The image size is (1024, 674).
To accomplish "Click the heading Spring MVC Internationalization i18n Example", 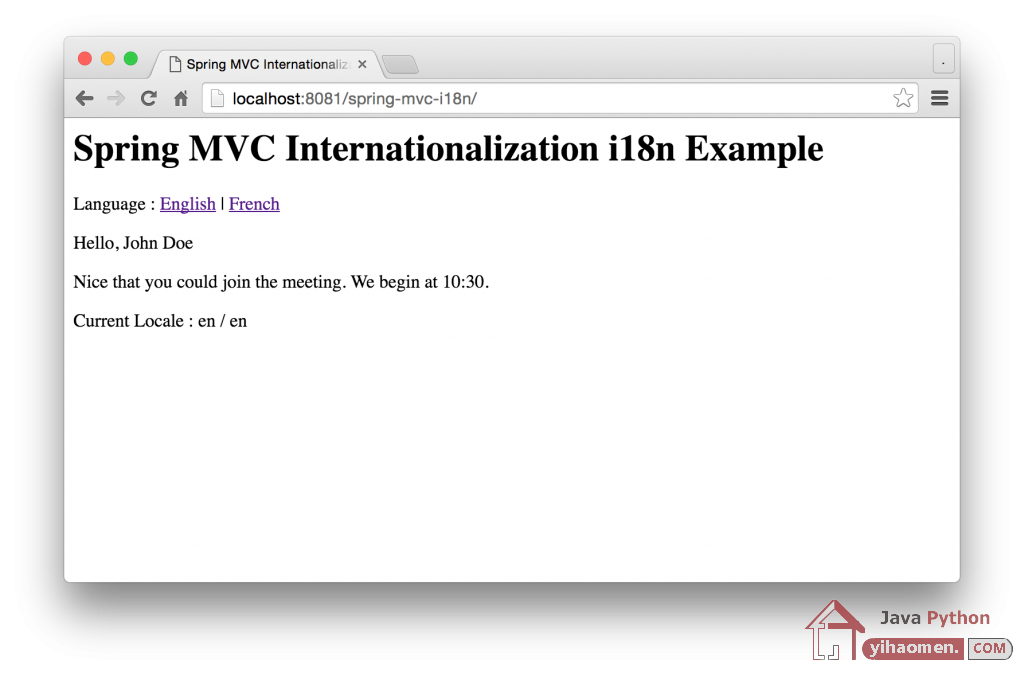I will [448, 149].
